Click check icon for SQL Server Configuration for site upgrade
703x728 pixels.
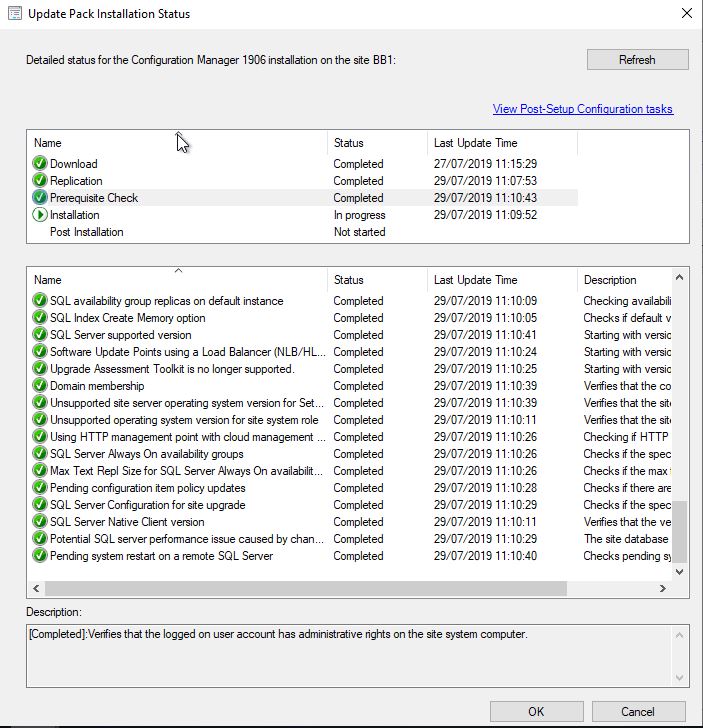(40, 505)
